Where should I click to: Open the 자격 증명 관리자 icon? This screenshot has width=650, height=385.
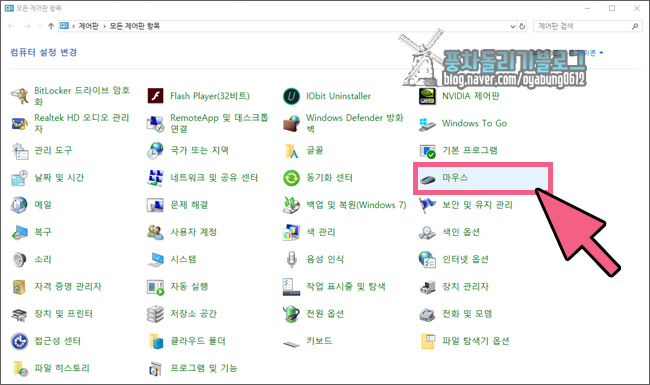point(19,287)
